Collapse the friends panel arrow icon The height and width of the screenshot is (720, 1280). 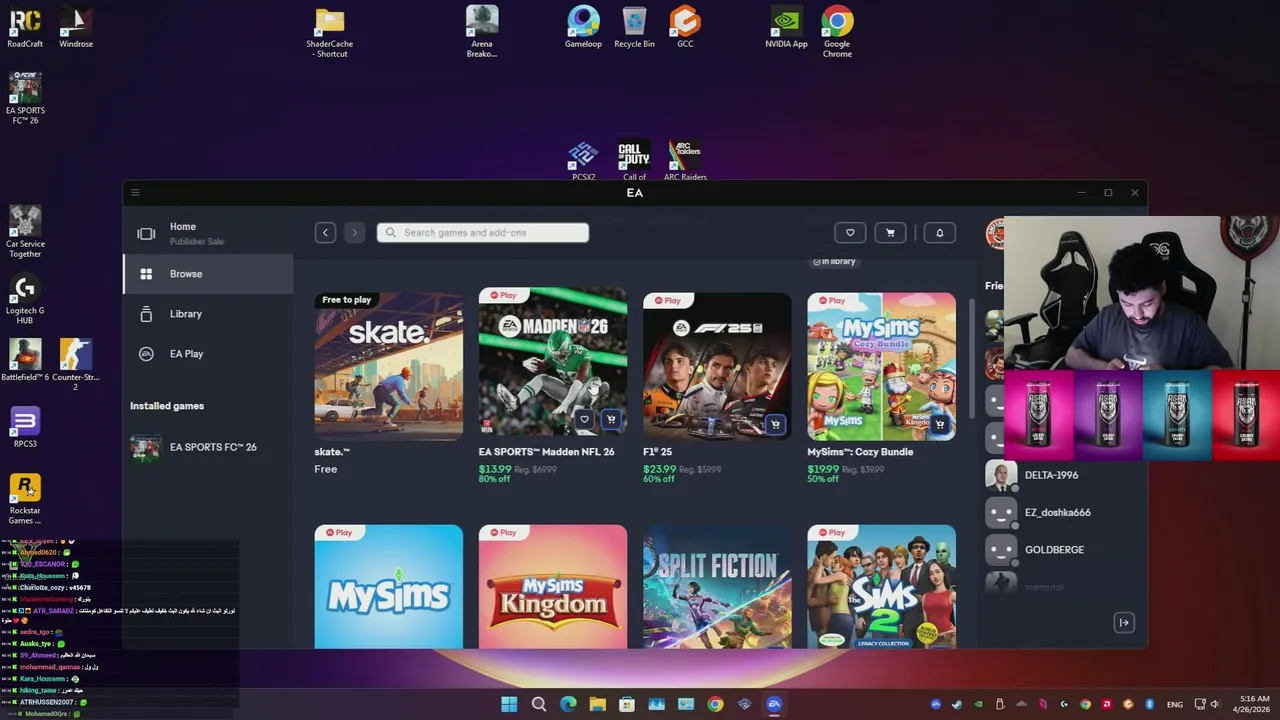click(x=1124, y=623)
